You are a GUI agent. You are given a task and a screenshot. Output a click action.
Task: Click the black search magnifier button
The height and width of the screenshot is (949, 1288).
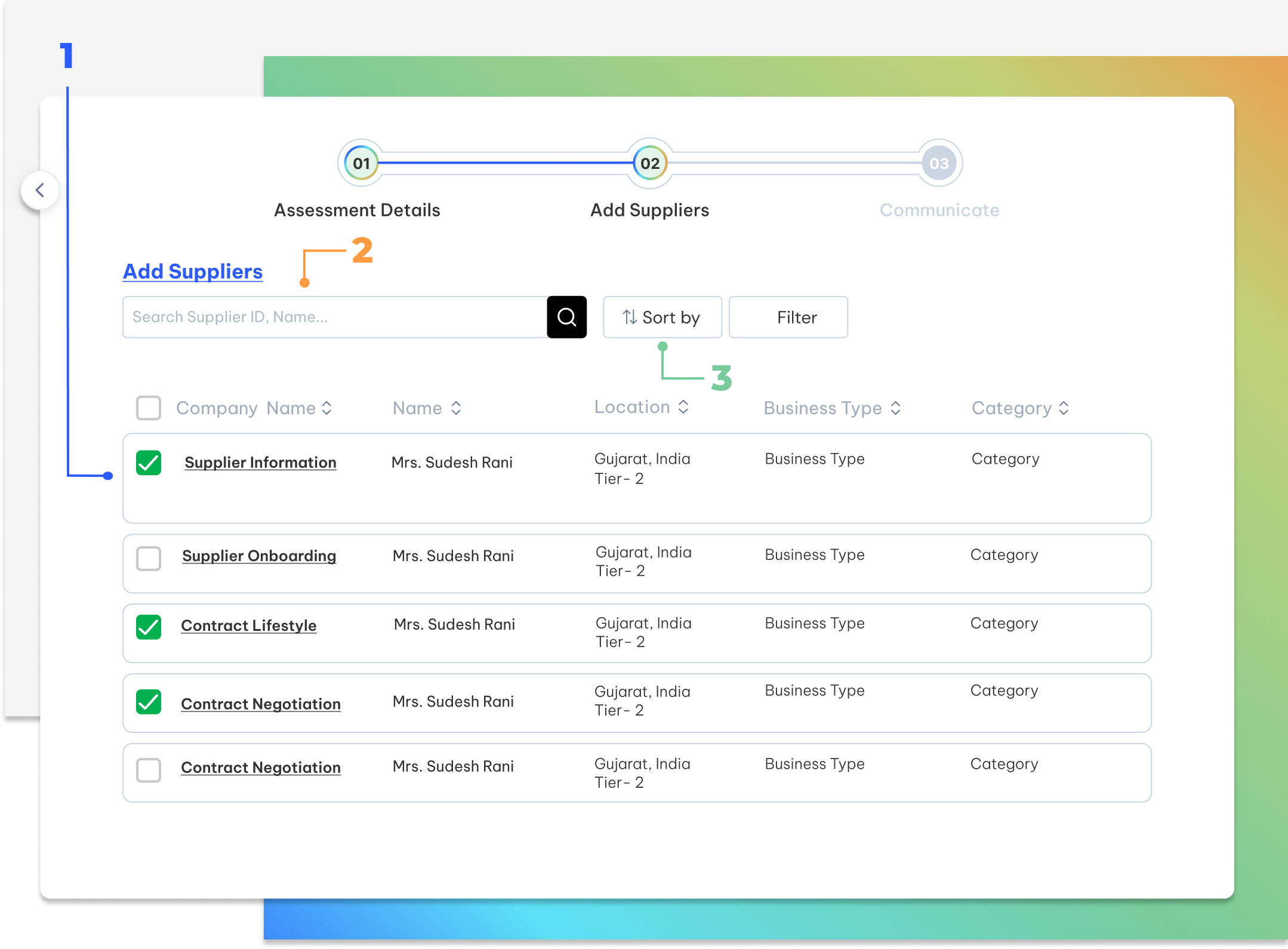[x=566, y=317]
